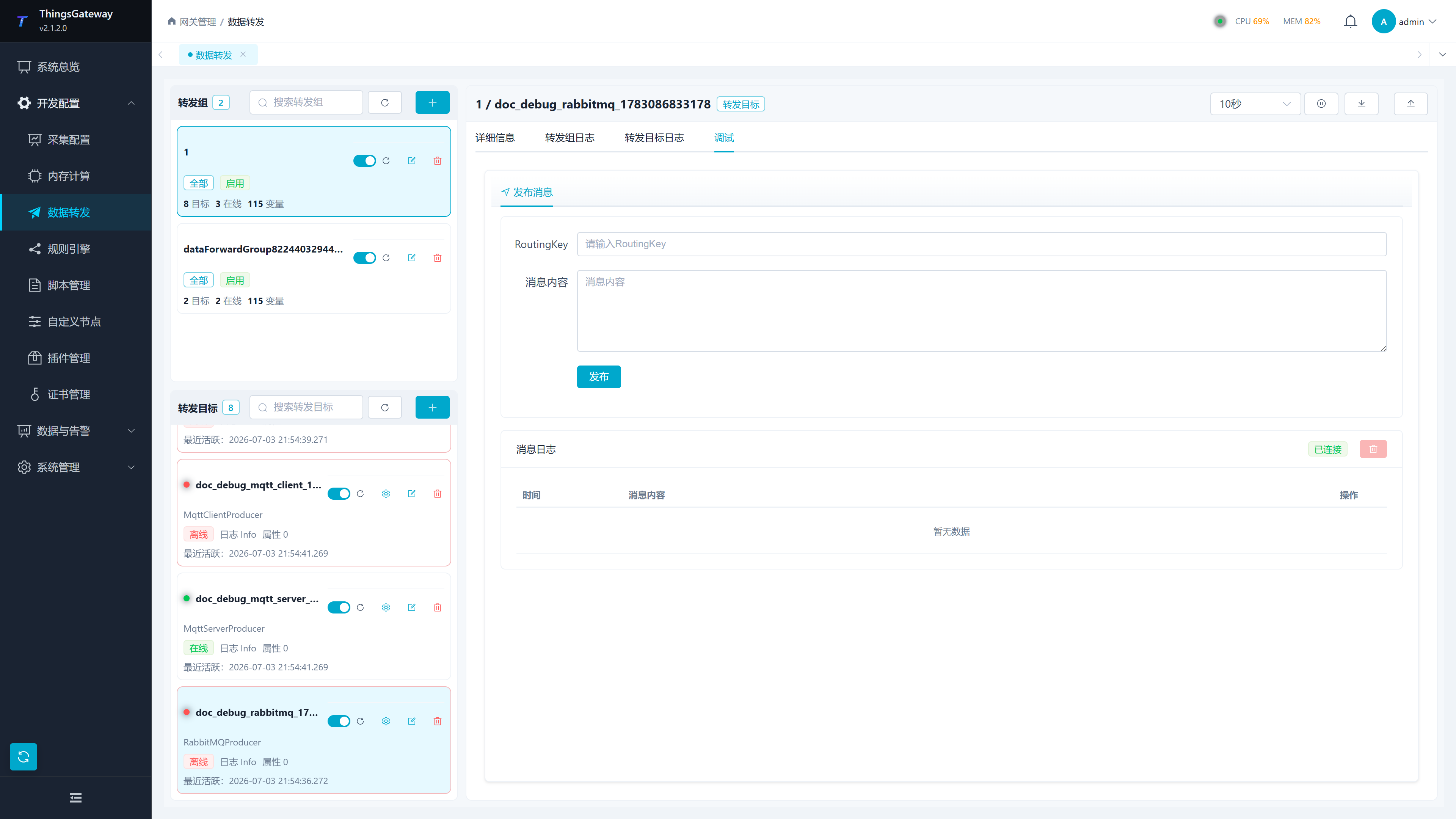Close the 数据转发 tab
This screenshot has height=819, width=1456.
243,54
